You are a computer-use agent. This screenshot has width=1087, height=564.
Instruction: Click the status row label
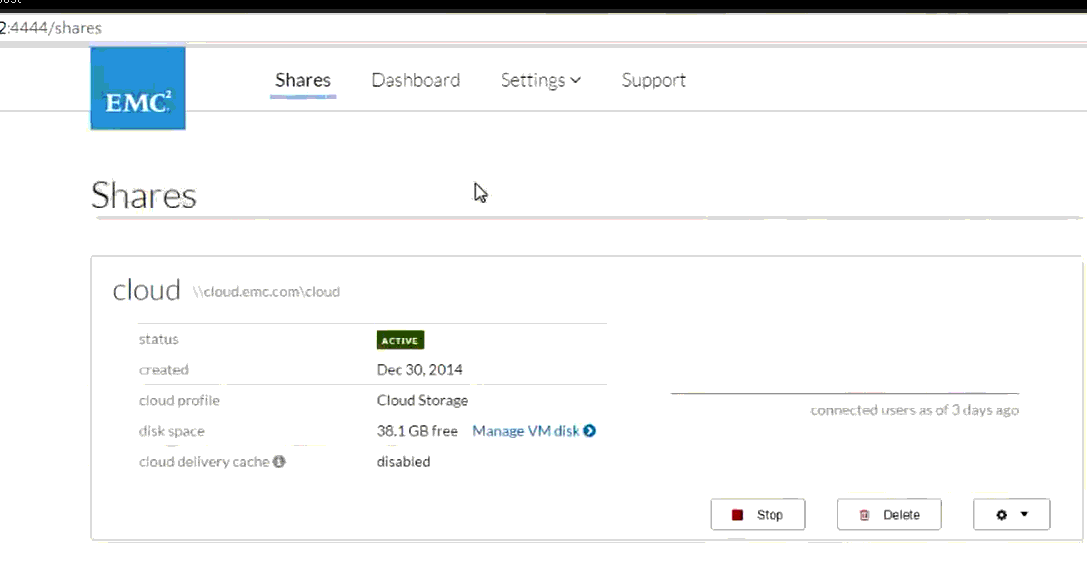coord(159,340)
